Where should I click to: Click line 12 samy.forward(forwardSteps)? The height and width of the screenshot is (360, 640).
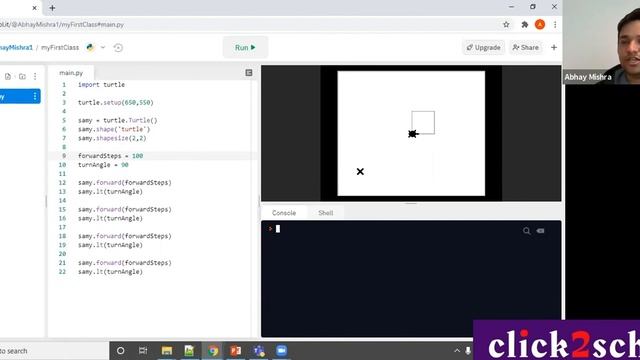[x=124, y=182]
